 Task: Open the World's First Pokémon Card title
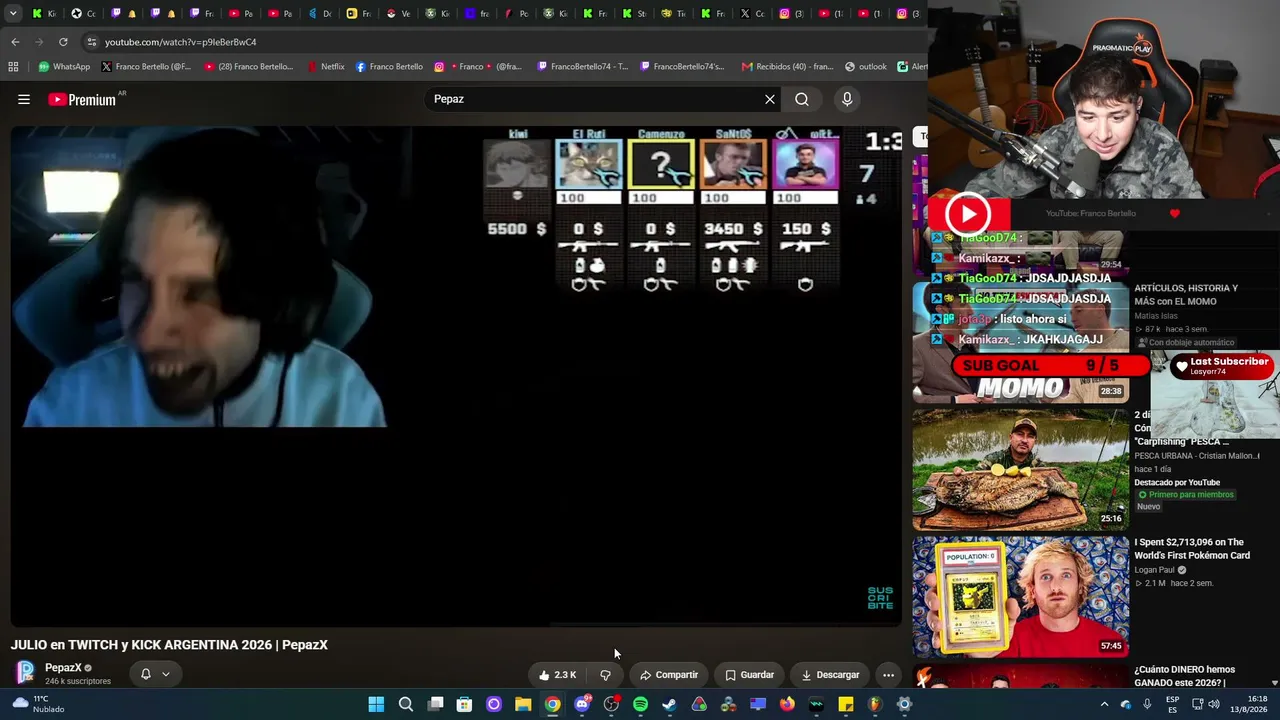tap(1192, 549)
